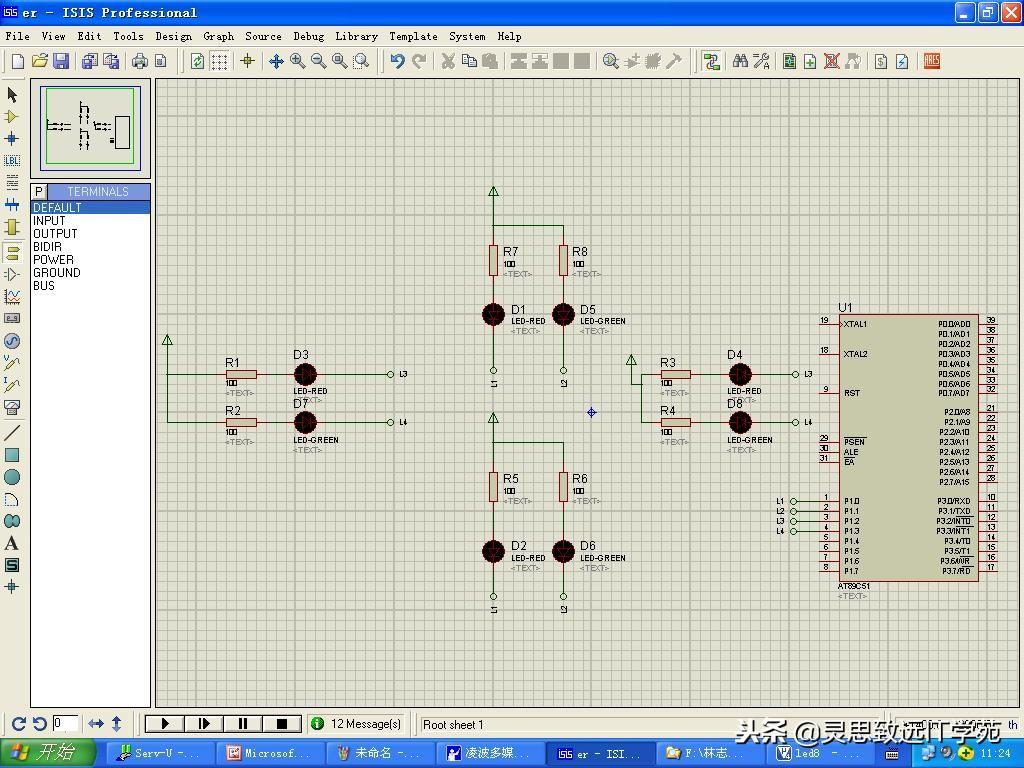This screenshot has height=768, width=1024.
Task: Click the rotation angle input field
Action: (66, 723)
